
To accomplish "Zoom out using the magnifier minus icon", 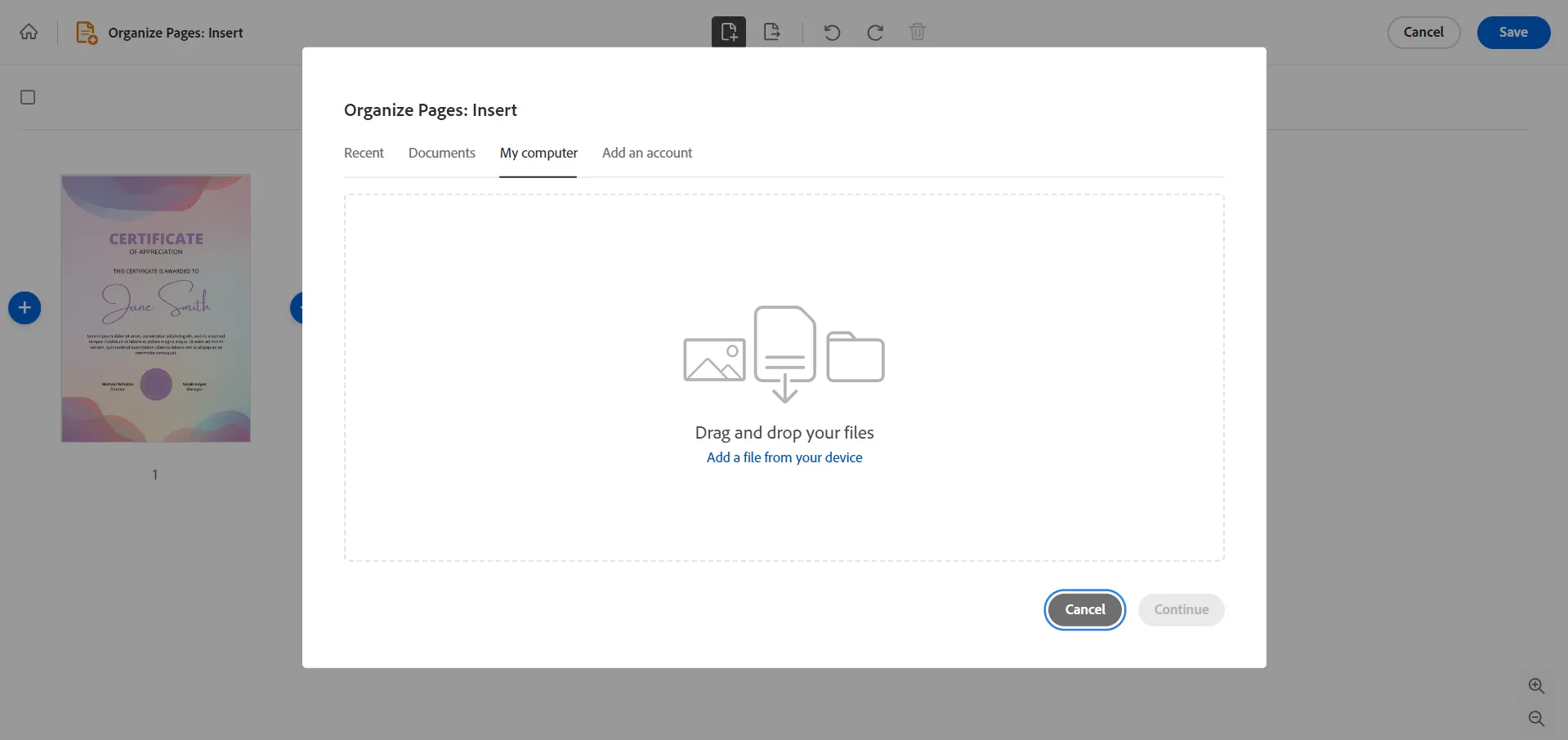I will coord(1536,719).
